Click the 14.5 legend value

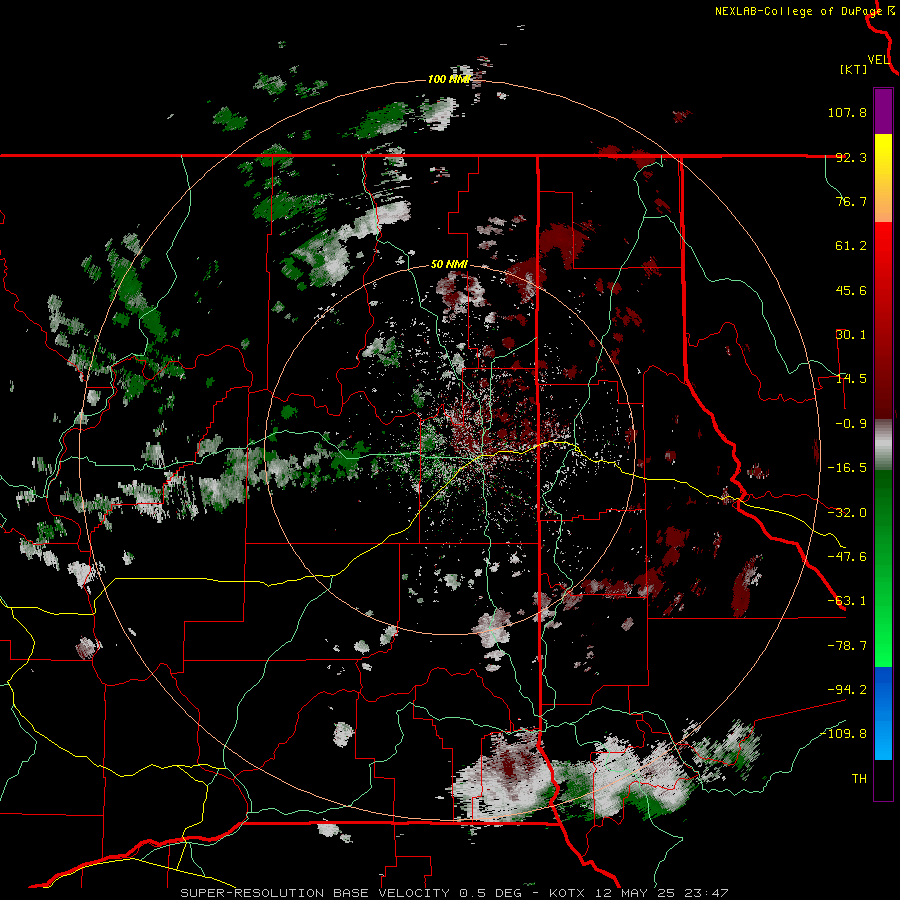click(x=851, y=379)
